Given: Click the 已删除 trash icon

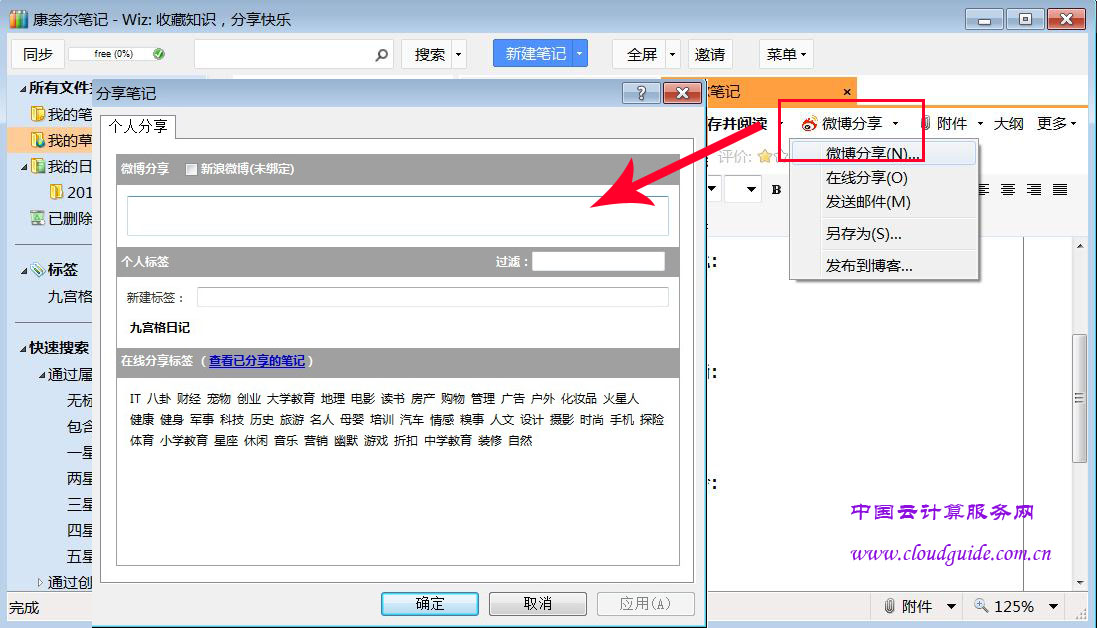Looking at the screenshot, I should point(38,217).
